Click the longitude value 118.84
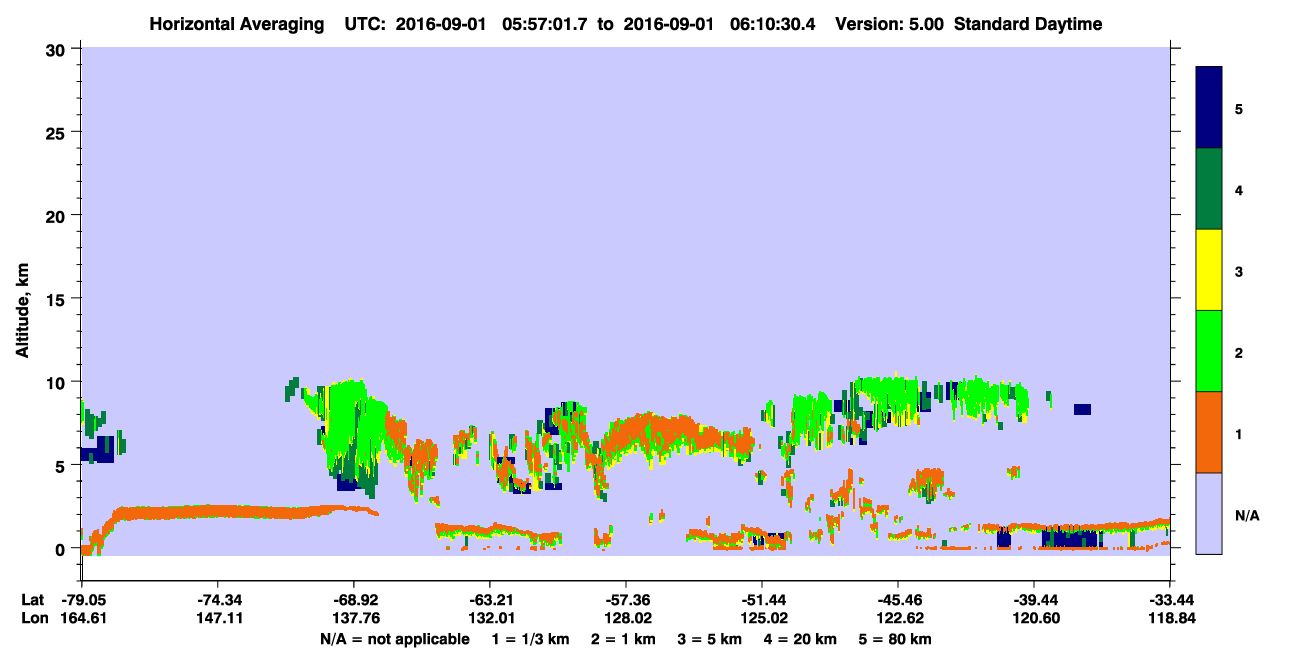Image resolution: width=1300 pixels, height=667 pixels. pos(1170,618)
